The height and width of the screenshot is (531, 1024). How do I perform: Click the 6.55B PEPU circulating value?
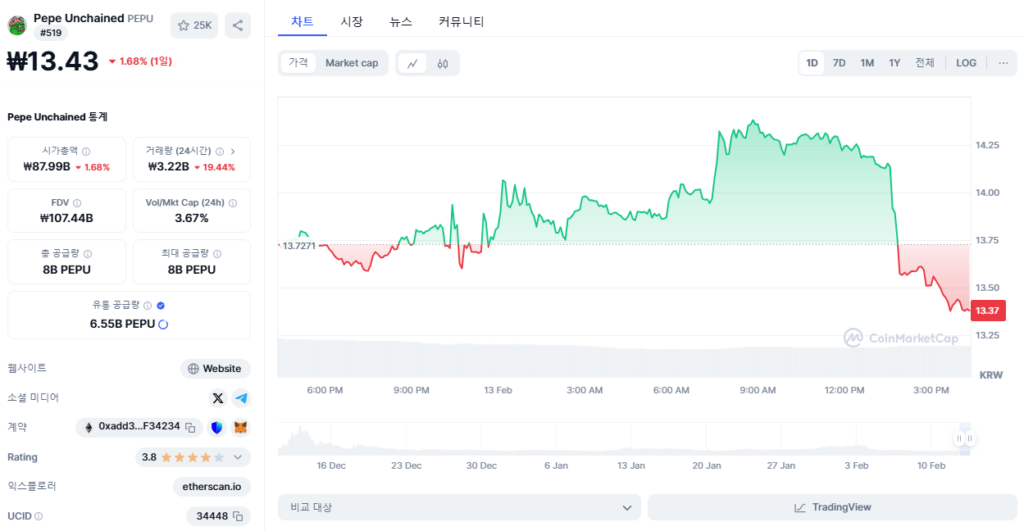pos(122,324)
